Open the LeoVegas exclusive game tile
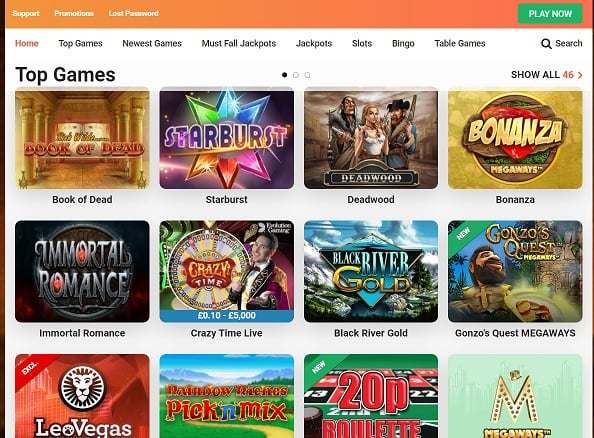594x438 pixels. (82, 396)
